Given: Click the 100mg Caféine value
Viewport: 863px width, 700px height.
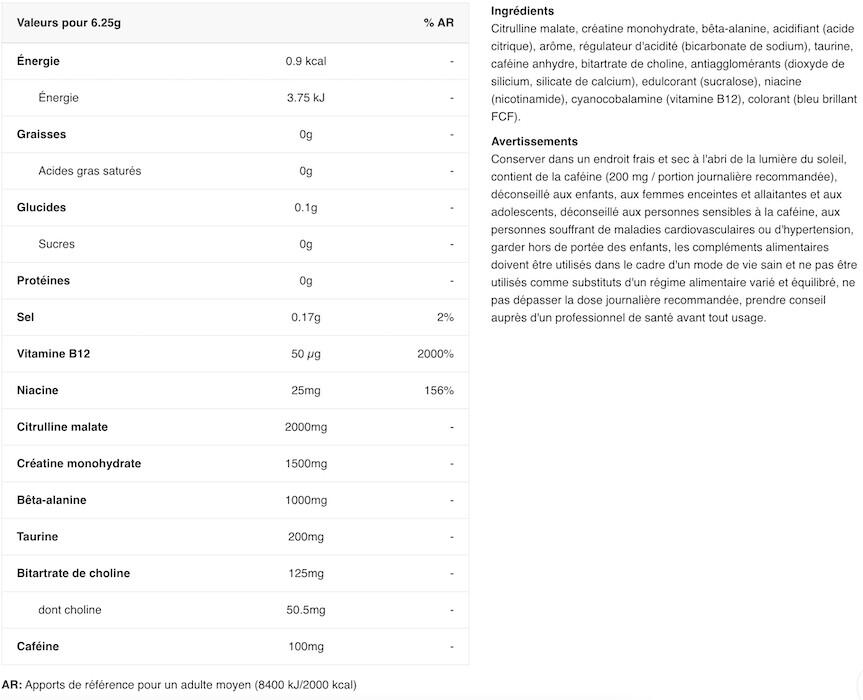Looking at the screenshot, I should click(x=306, y=647).
